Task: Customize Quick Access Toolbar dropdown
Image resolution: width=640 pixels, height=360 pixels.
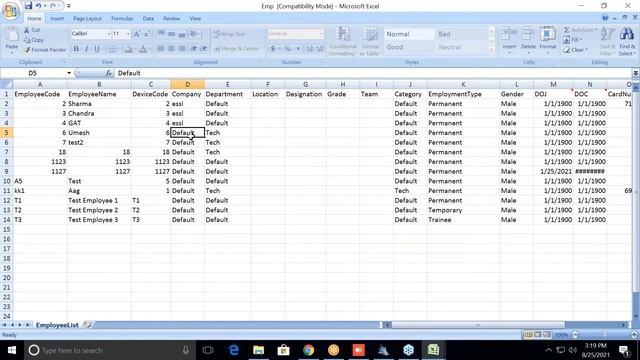Action: point(69,6)
